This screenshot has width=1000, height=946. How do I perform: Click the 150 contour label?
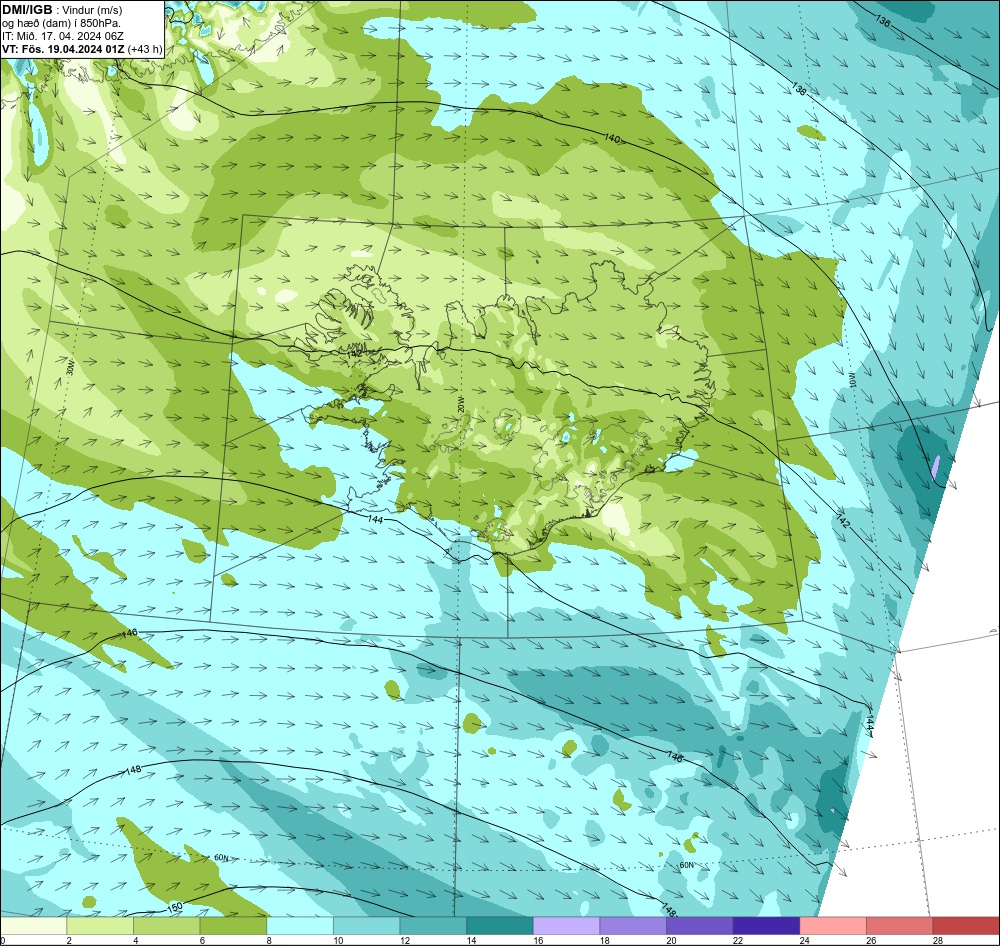(x=175, y=906)
